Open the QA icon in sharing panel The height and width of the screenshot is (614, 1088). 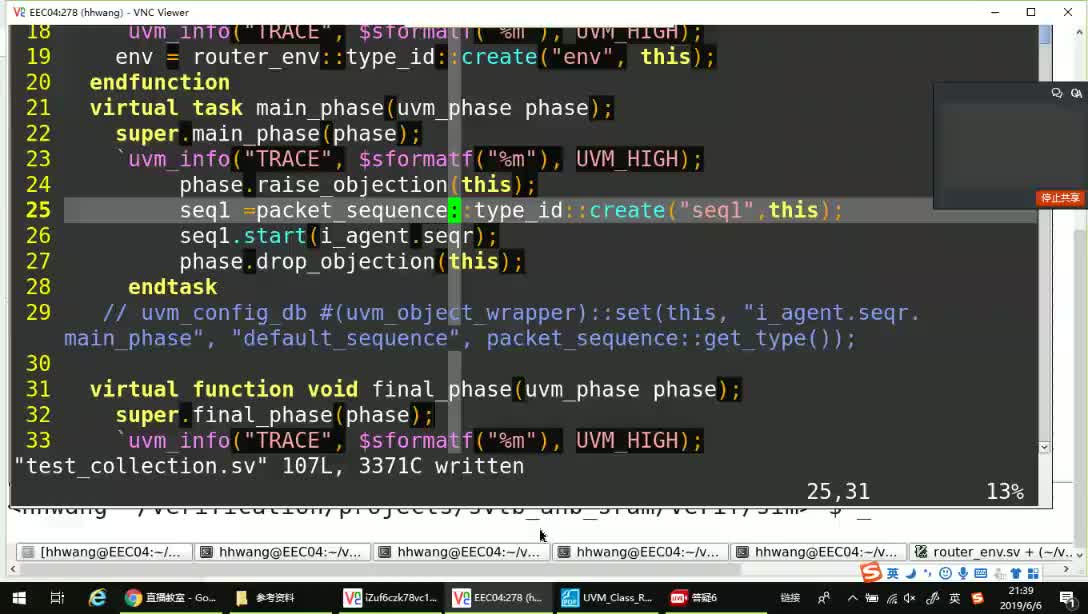point(1076,93)
